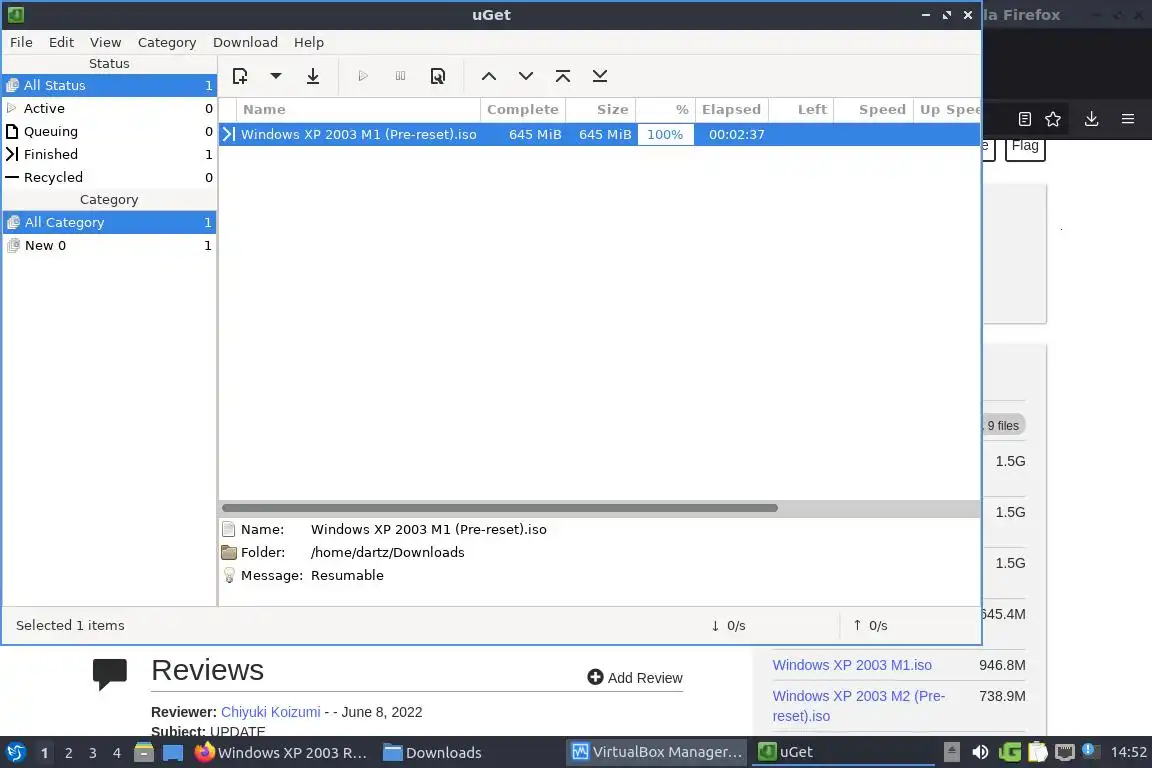Sort by Elapsed column header
Image resolution: width=1152 pixels, height=768 pixels.
click(x=731, y=110)
